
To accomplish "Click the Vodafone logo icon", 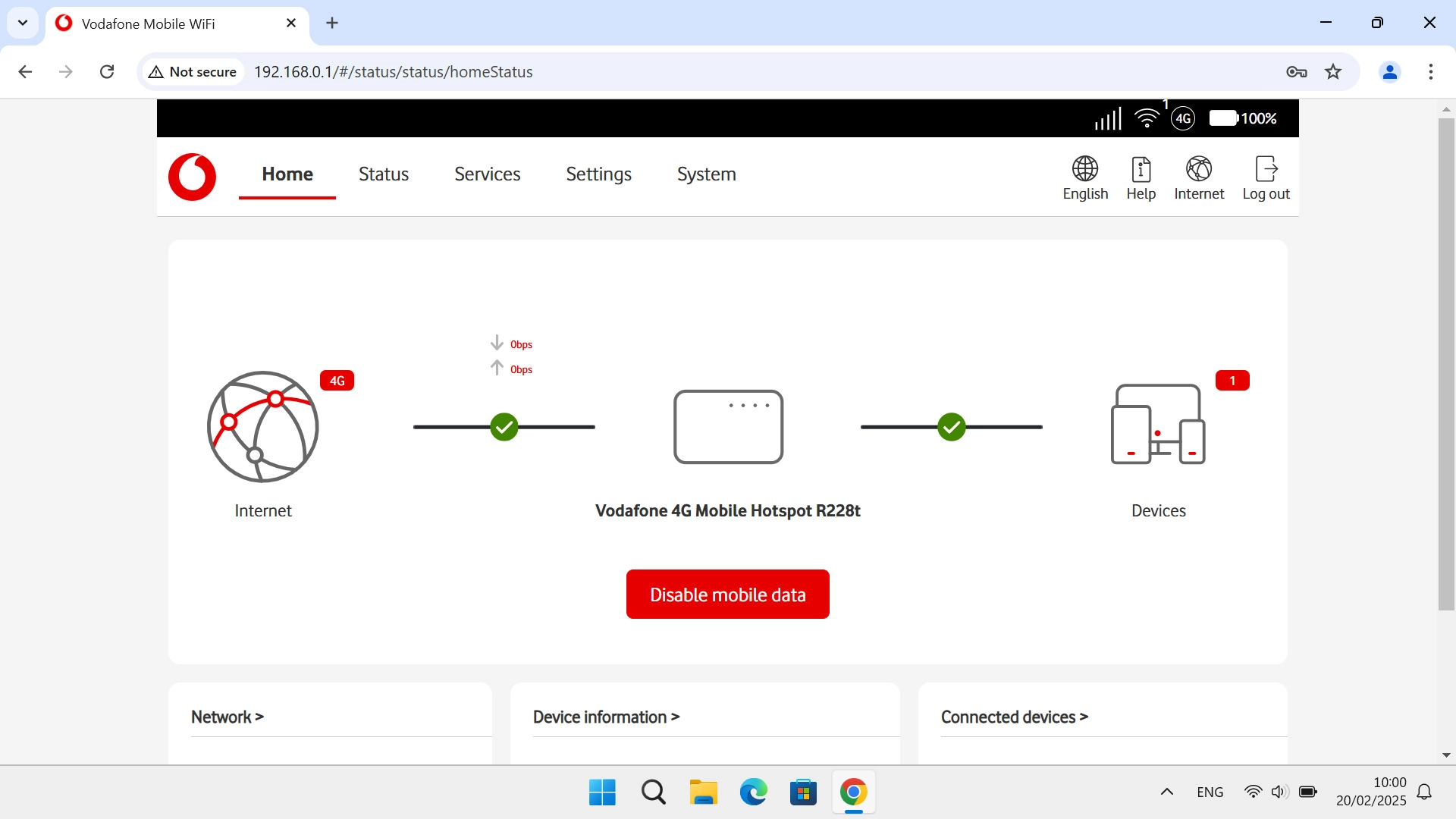I will point(192,177).
